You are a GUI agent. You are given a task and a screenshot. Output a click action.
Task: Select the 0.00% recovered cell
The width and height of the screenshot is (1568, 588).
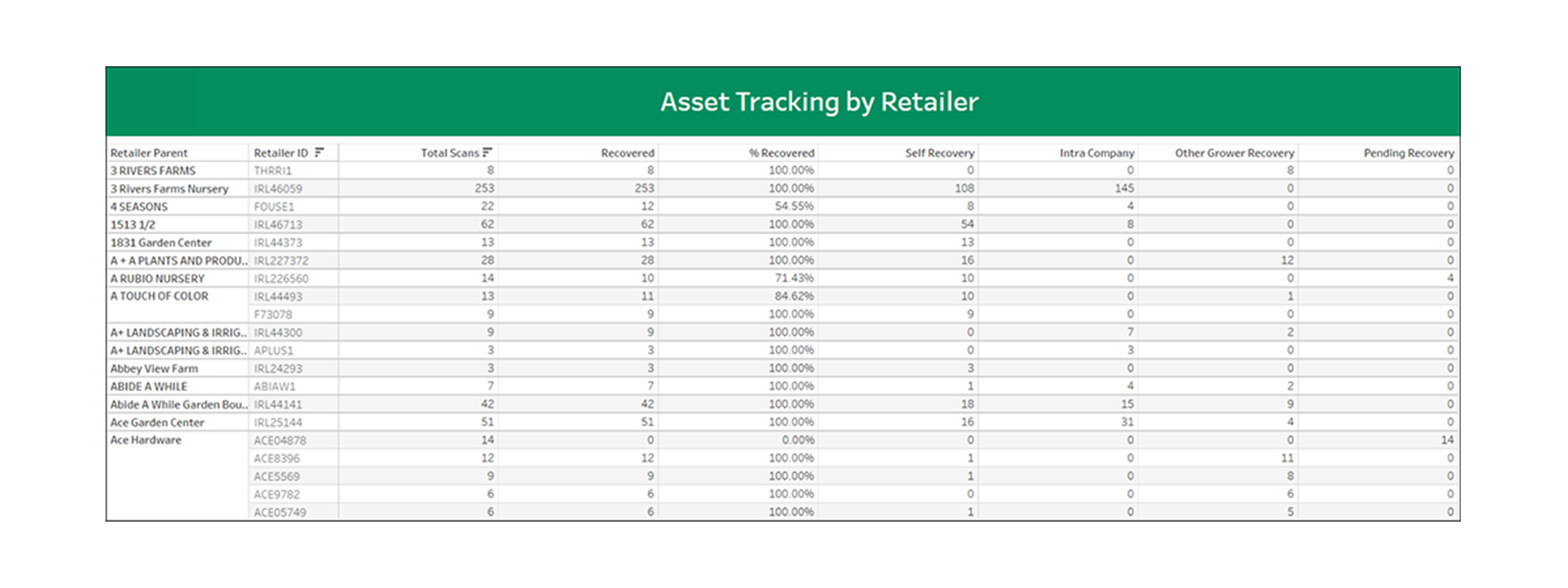pos(798,441)
